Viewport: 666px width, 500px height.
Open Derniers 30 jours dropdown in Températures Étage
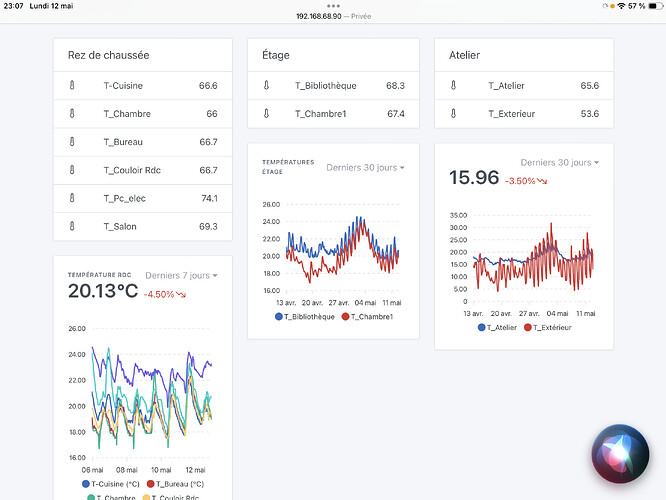(365, 167)
